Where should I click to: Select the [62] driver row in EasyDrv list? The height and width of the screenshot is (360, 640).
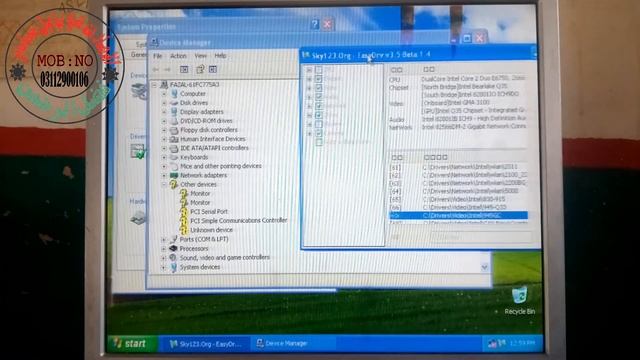[459, 175]
